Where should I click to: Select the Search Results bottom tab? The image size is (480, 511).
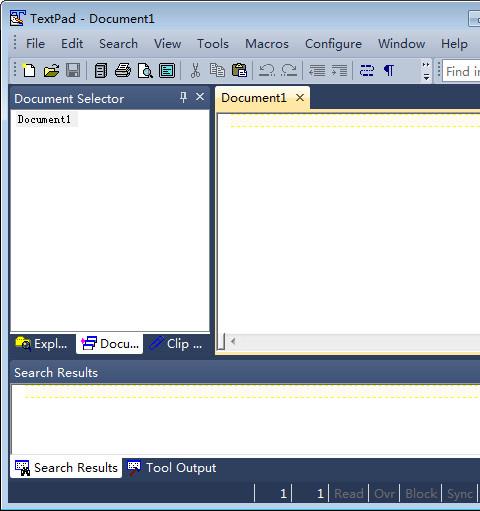click(x=66, y=468)
